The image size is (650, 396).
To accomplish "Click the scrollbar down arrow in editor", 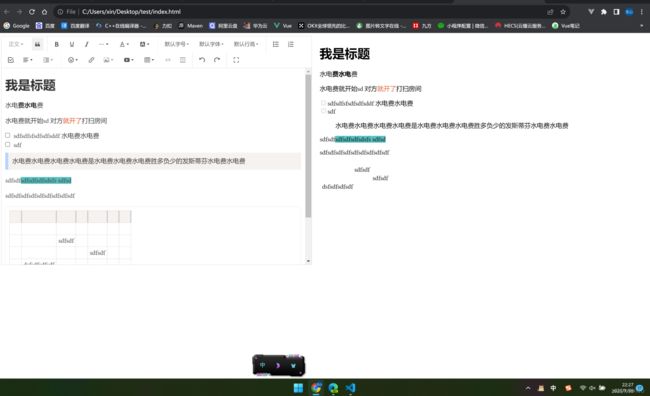I will click(x=308, y=261).
